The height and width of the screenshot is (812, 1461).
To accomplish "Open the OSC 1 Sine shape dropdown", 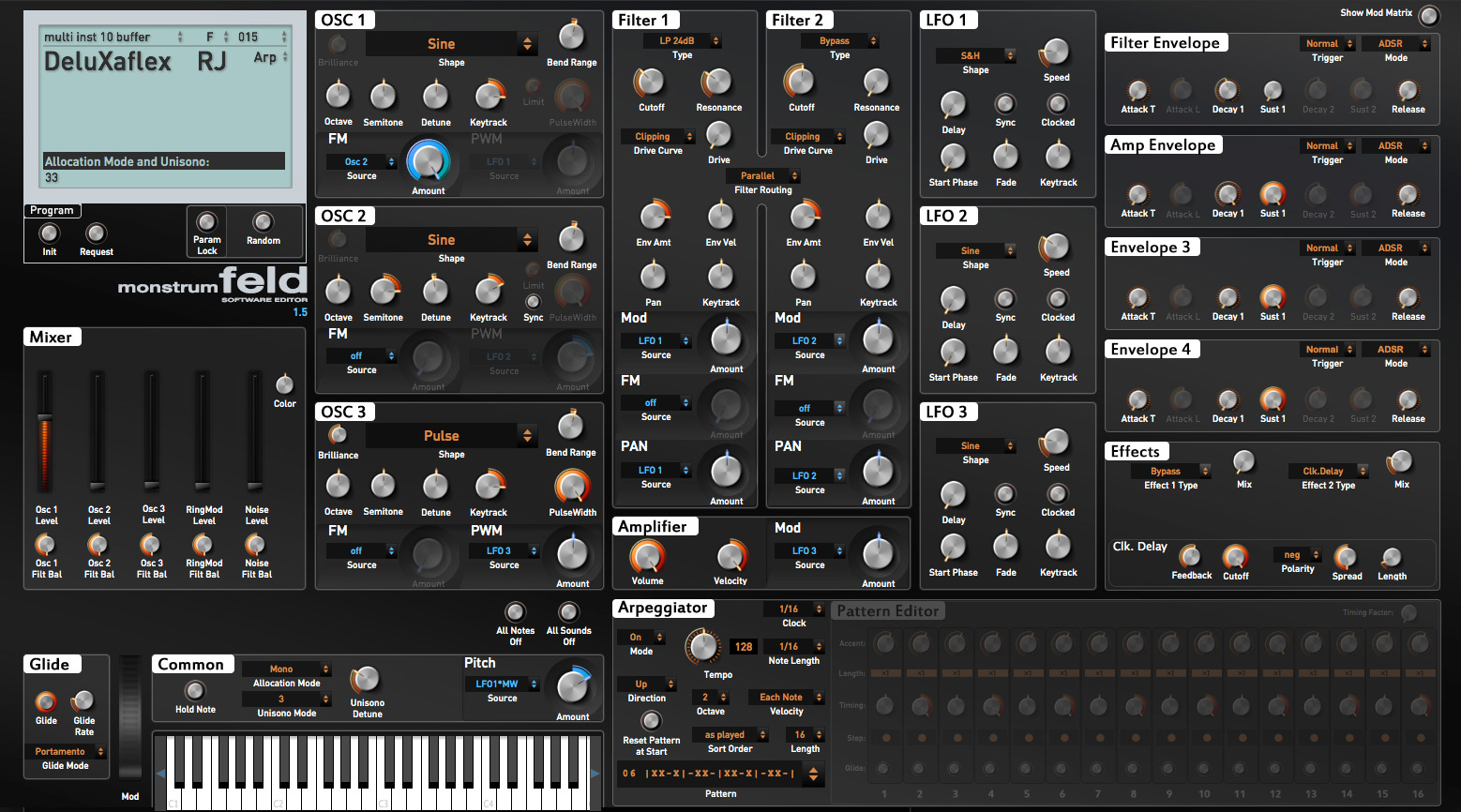I will click(450, 44).
